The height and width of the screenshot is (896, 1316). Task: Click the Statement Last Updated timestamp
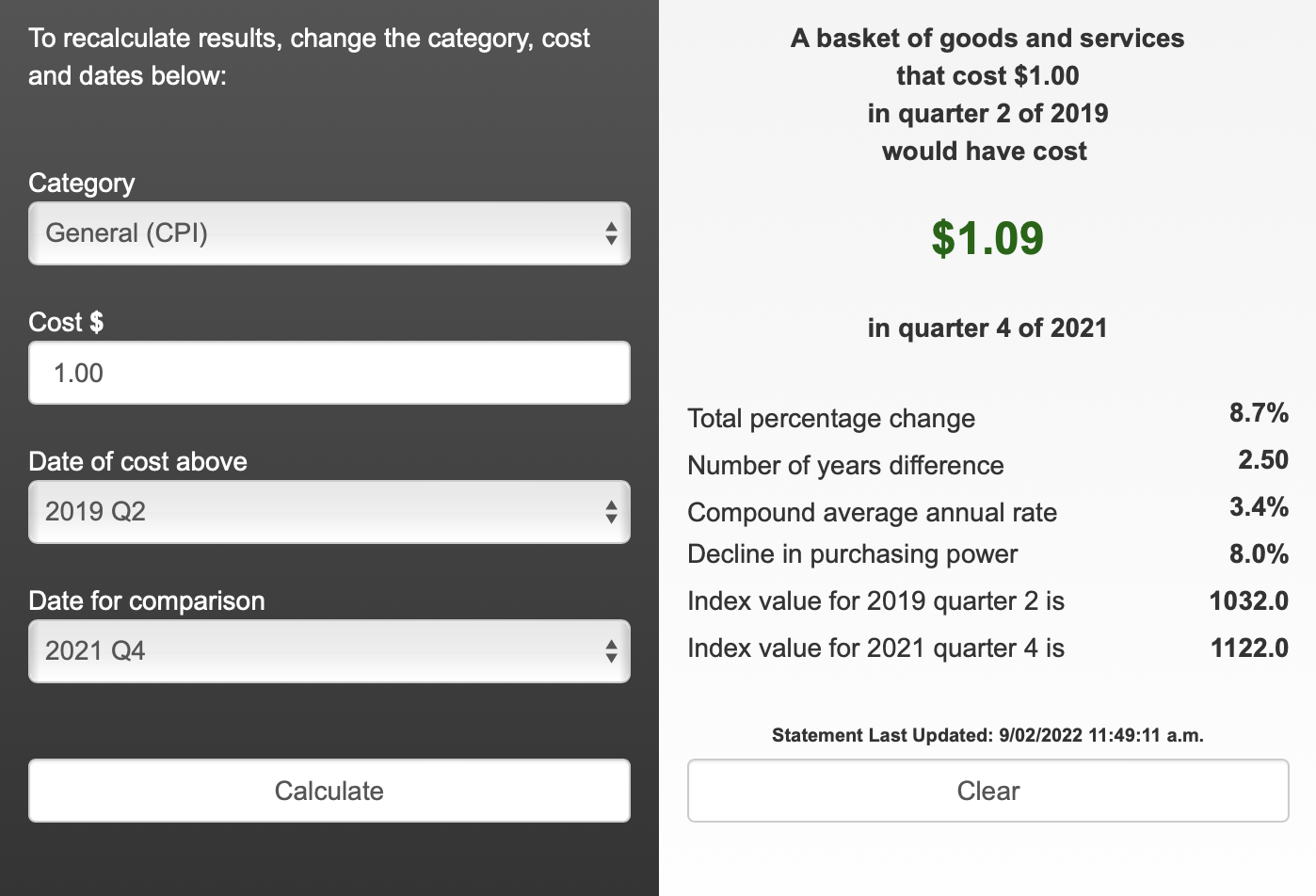[x=987, y=735]
